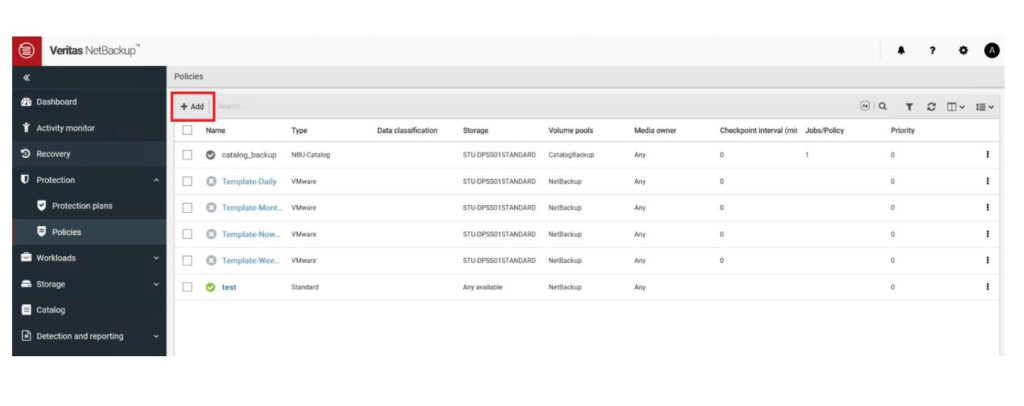Check the test policy row checkbox
The width and height of the screenshot is (1024, 406).
pyautogui.click(x=187, y=287)
